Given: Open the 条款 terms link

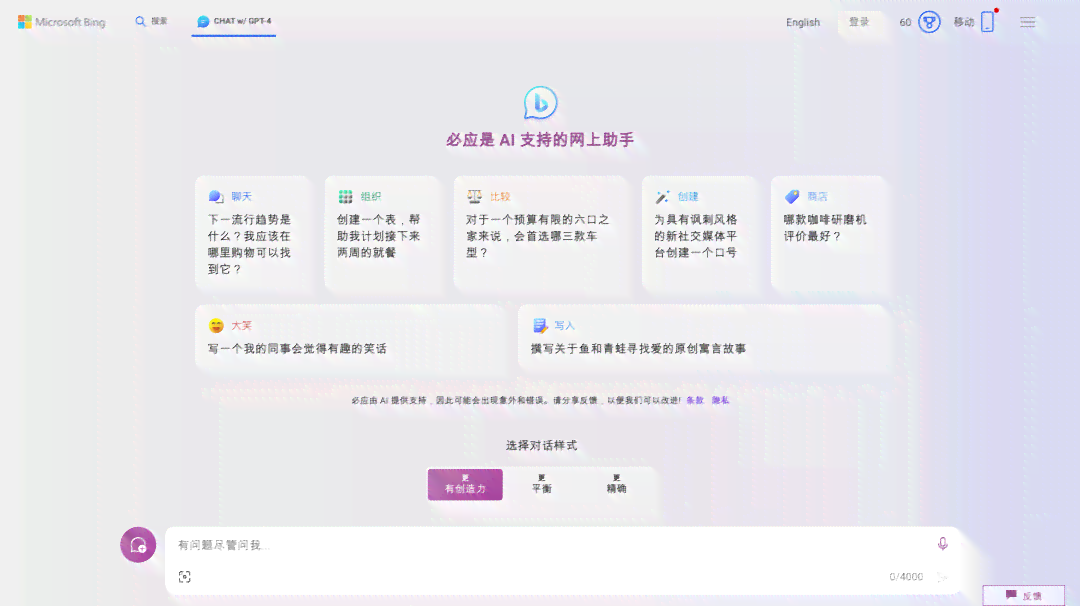Looking at the screenshot, I should [695, 400].
